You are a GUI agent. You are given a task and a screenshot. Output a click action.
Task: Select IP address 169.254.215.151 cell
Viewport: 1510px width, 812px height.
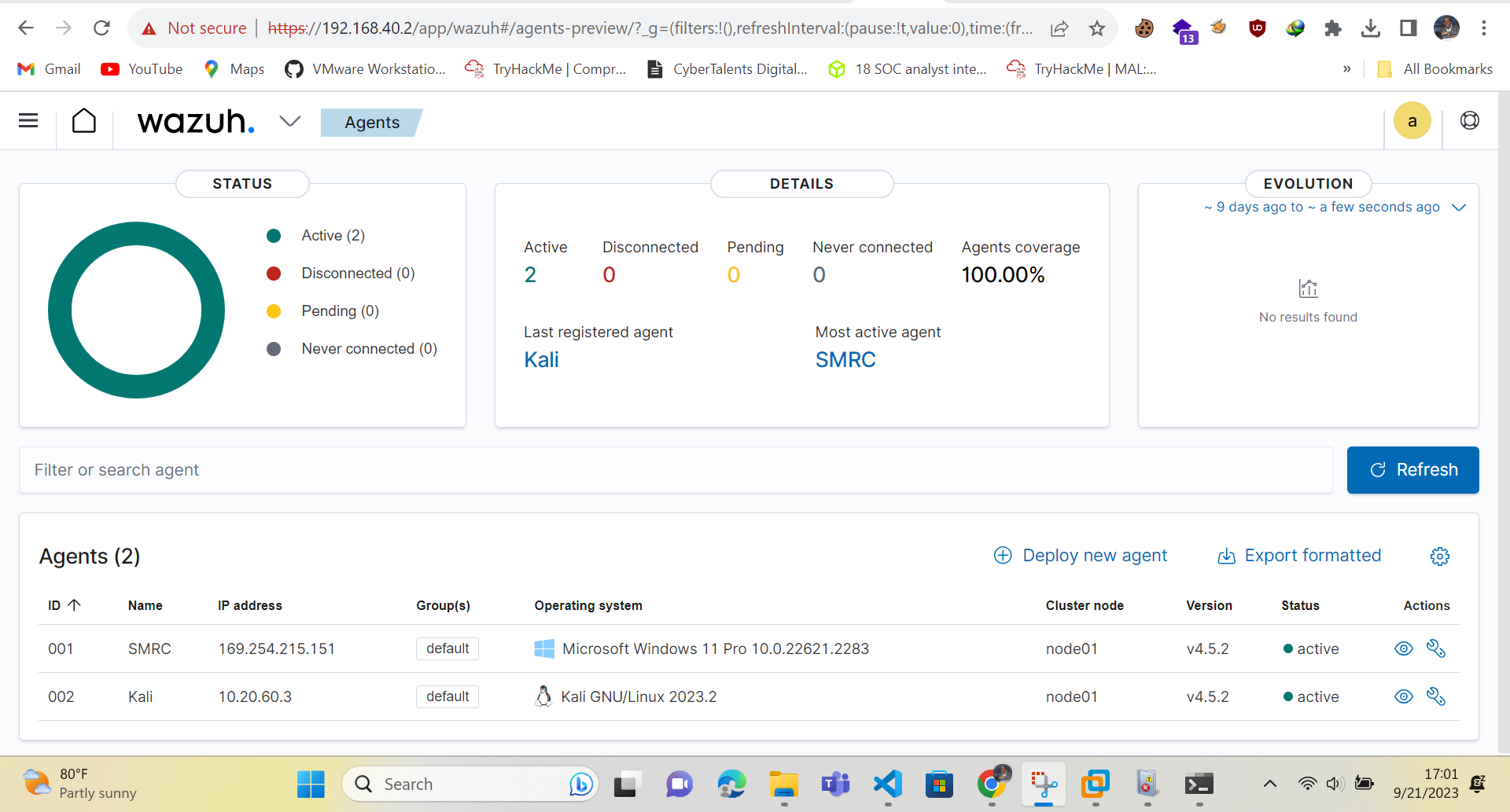pos(277,648)
